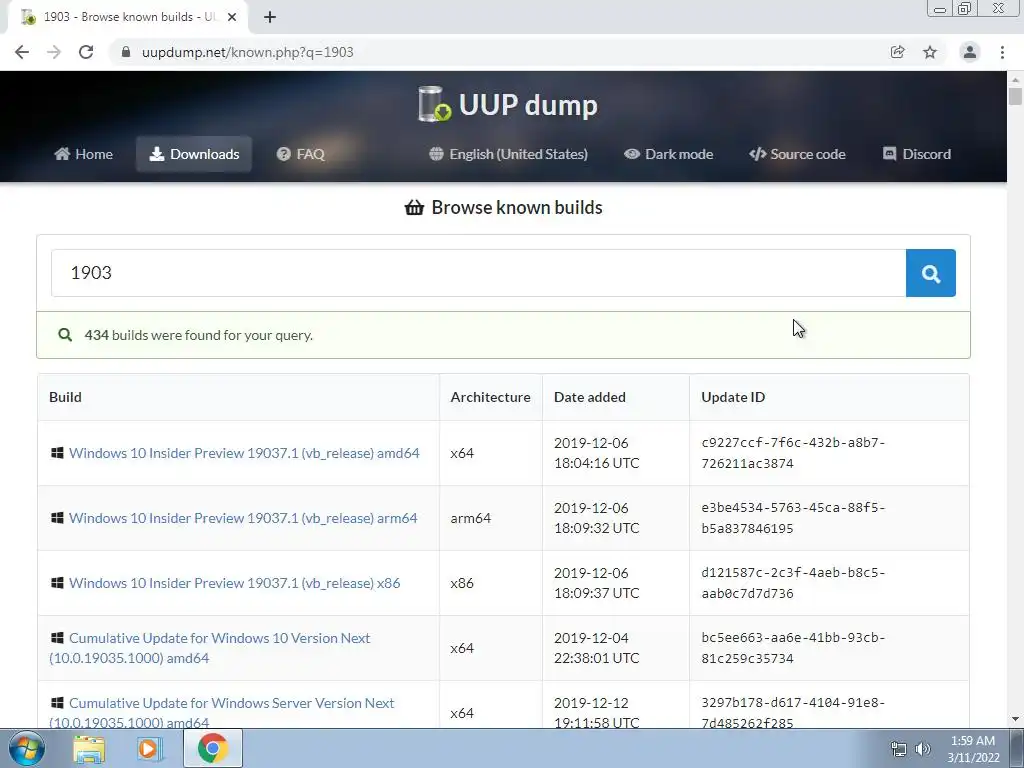Screen dimensions: 1024x768
Task: Click the padlock site info icon
Action: coord(126,52)
